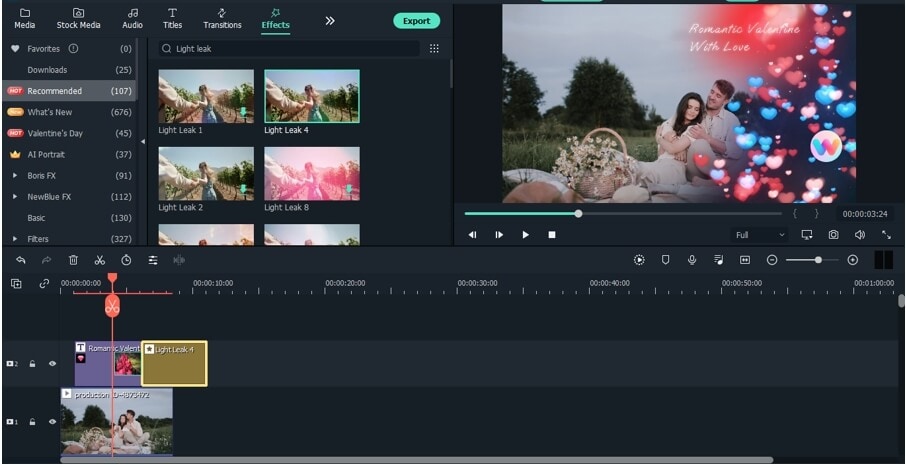
Task: Open Valentine's Day category
Action: coord(69,133)
